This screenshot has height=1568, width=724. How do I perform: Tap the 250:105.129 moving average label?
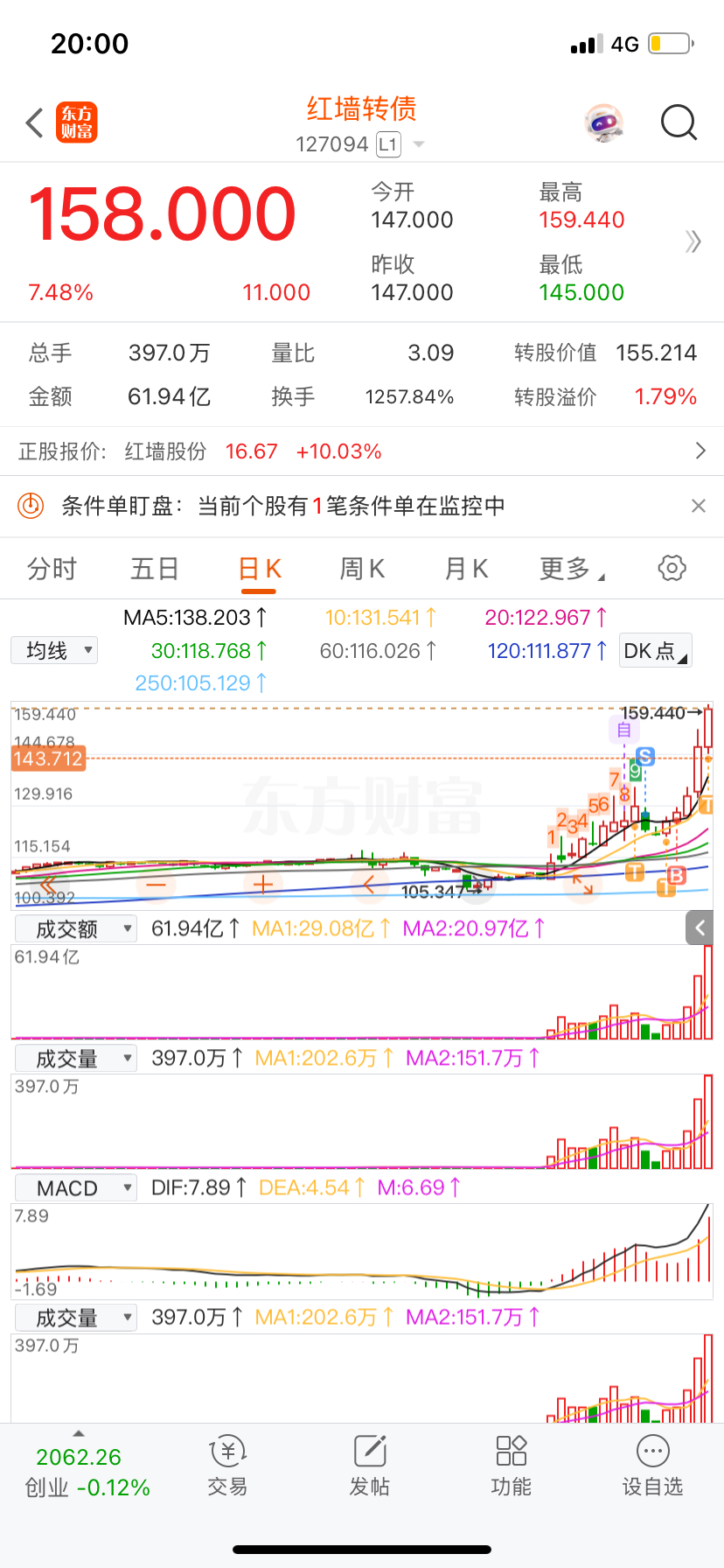201,682
